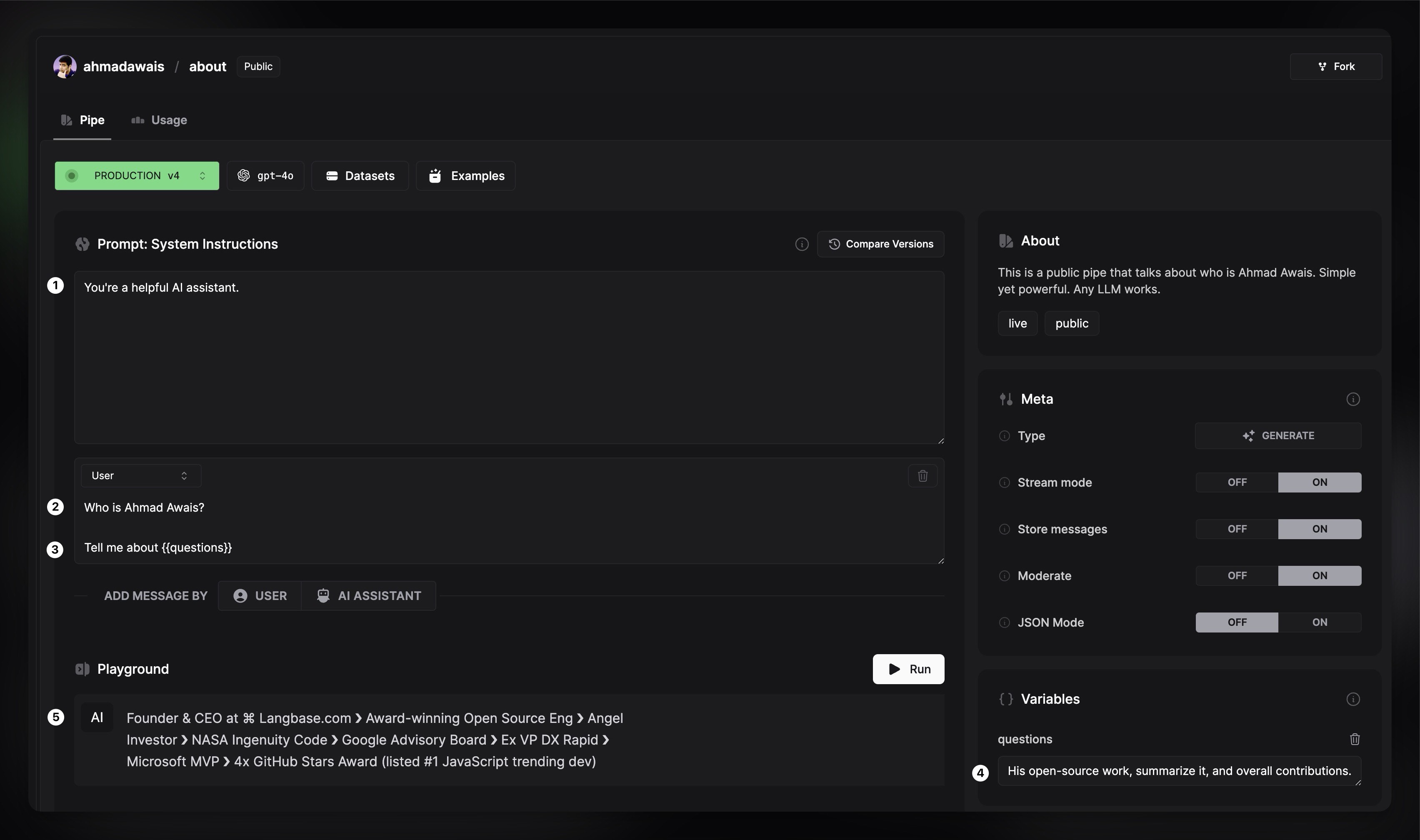This screenshot has width=1420, height=840.
Task: Delete the questions variable with its trash icon
Action: [x=1354, y=739]
